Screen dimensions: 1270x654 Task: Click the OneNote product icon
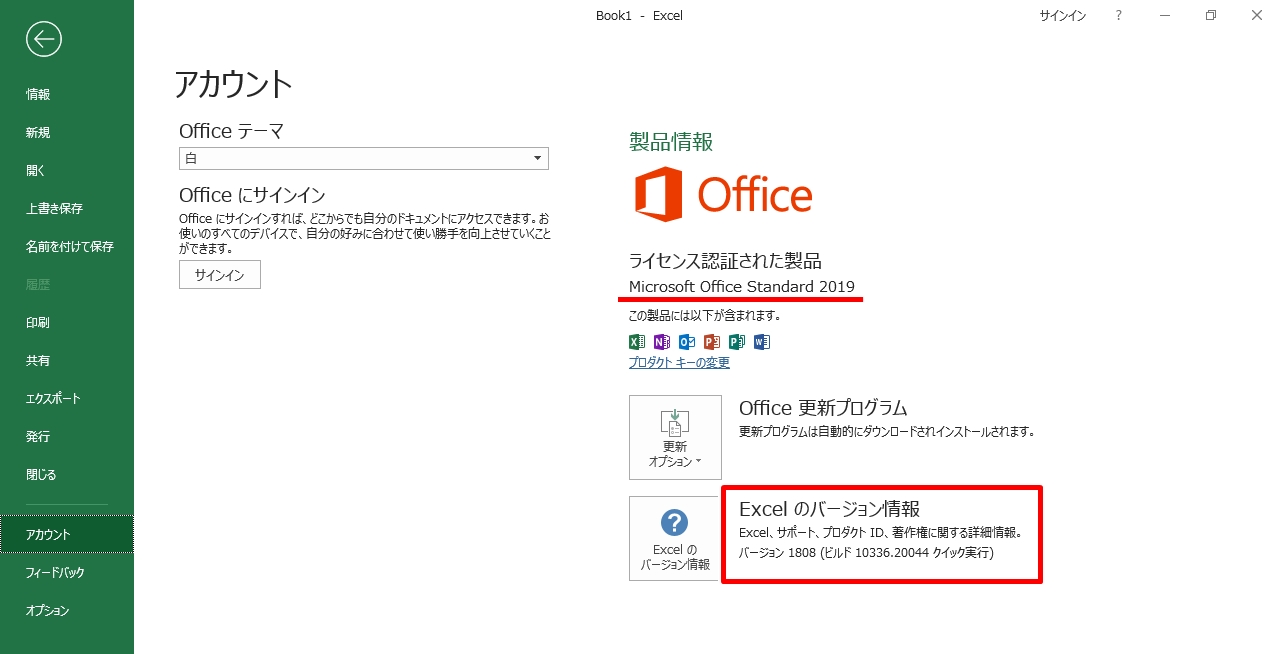[x=661, y=341]
